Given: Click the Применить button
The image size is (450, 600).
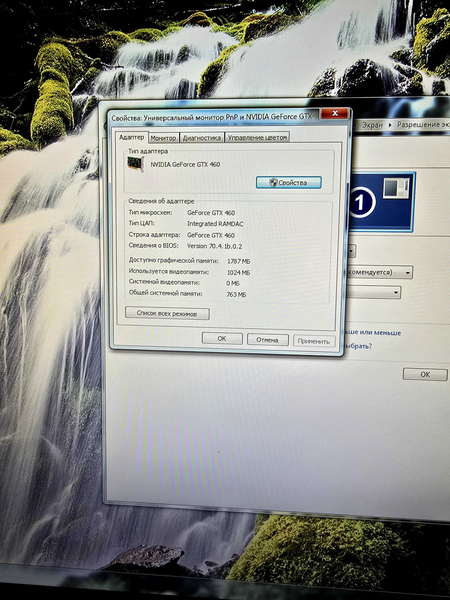Looking at the screenshot, I should [x=314, y=341].
